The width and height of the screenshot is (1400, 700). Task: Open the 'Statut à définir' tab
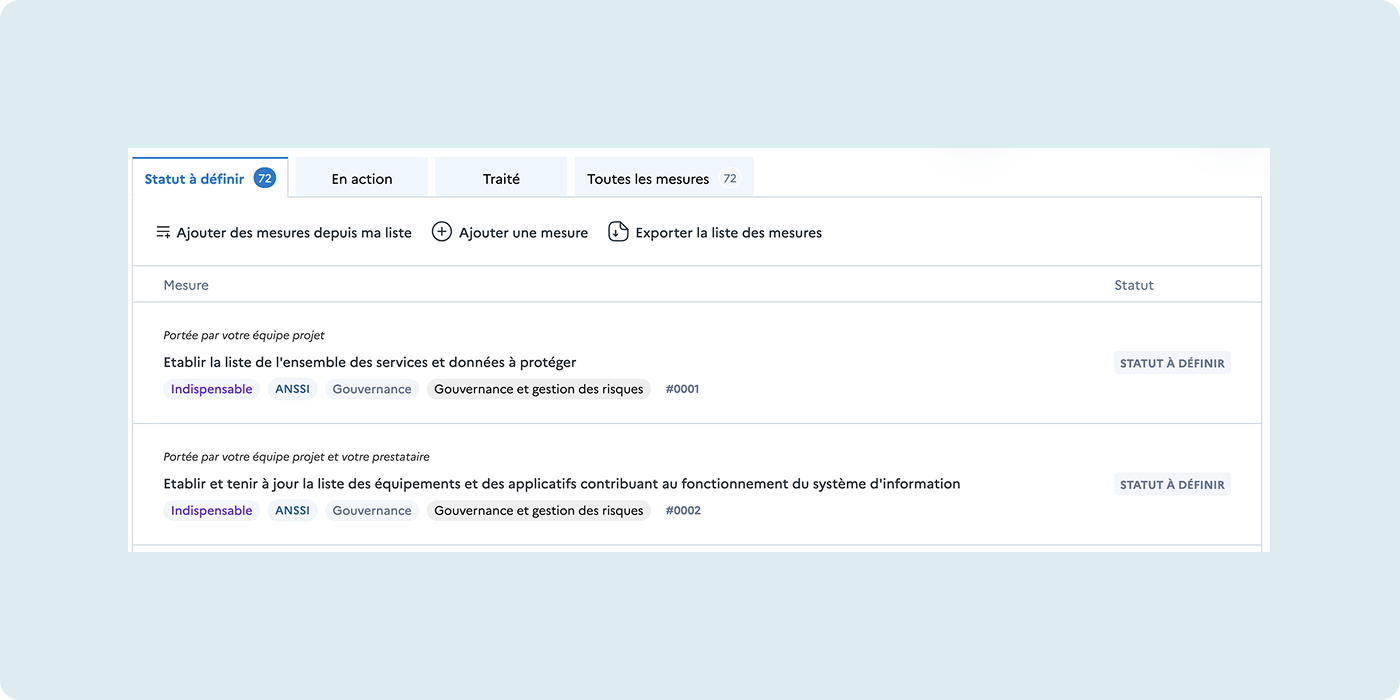tap(194, 179)
